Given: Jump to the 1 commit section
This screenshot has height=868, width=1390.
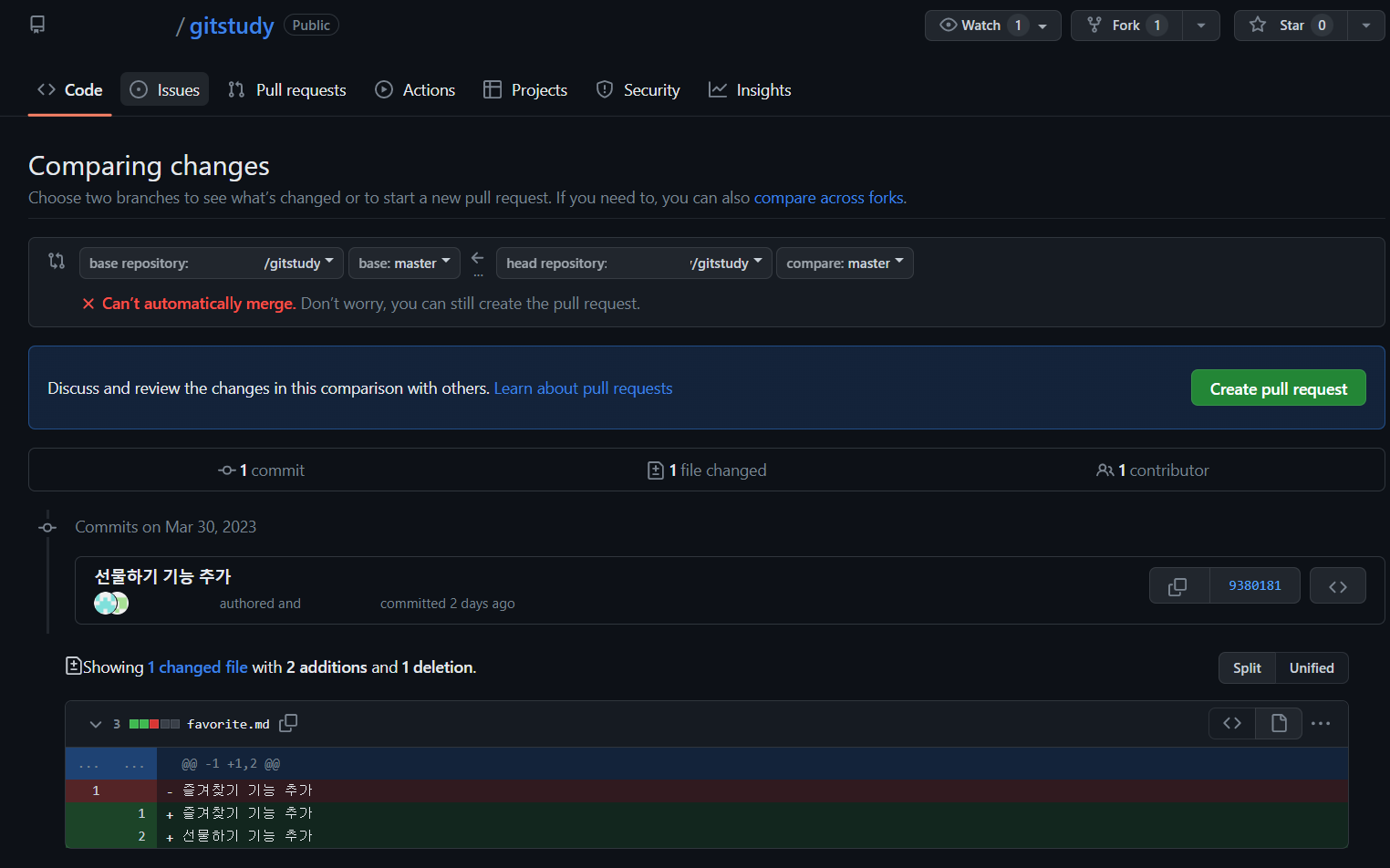Looking at the screenshot, I should [x=261, y=470].
